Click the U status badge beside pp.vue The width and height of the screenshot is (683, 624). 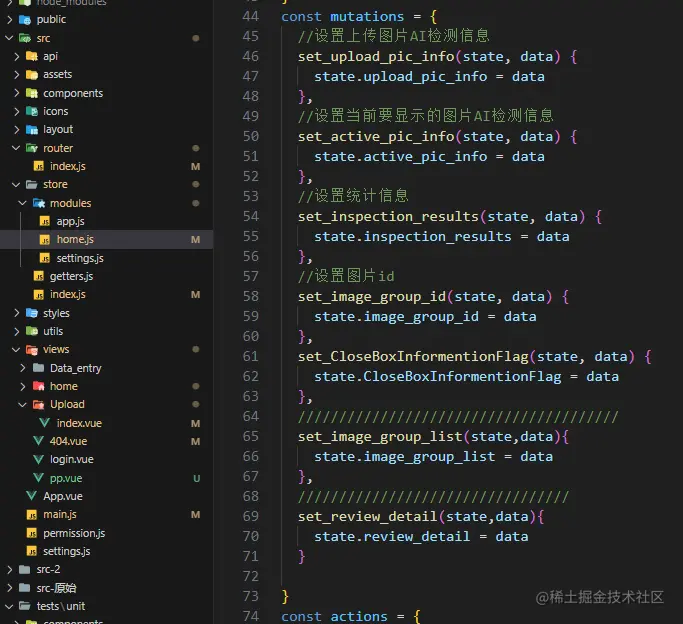click(x=196, y=479)
